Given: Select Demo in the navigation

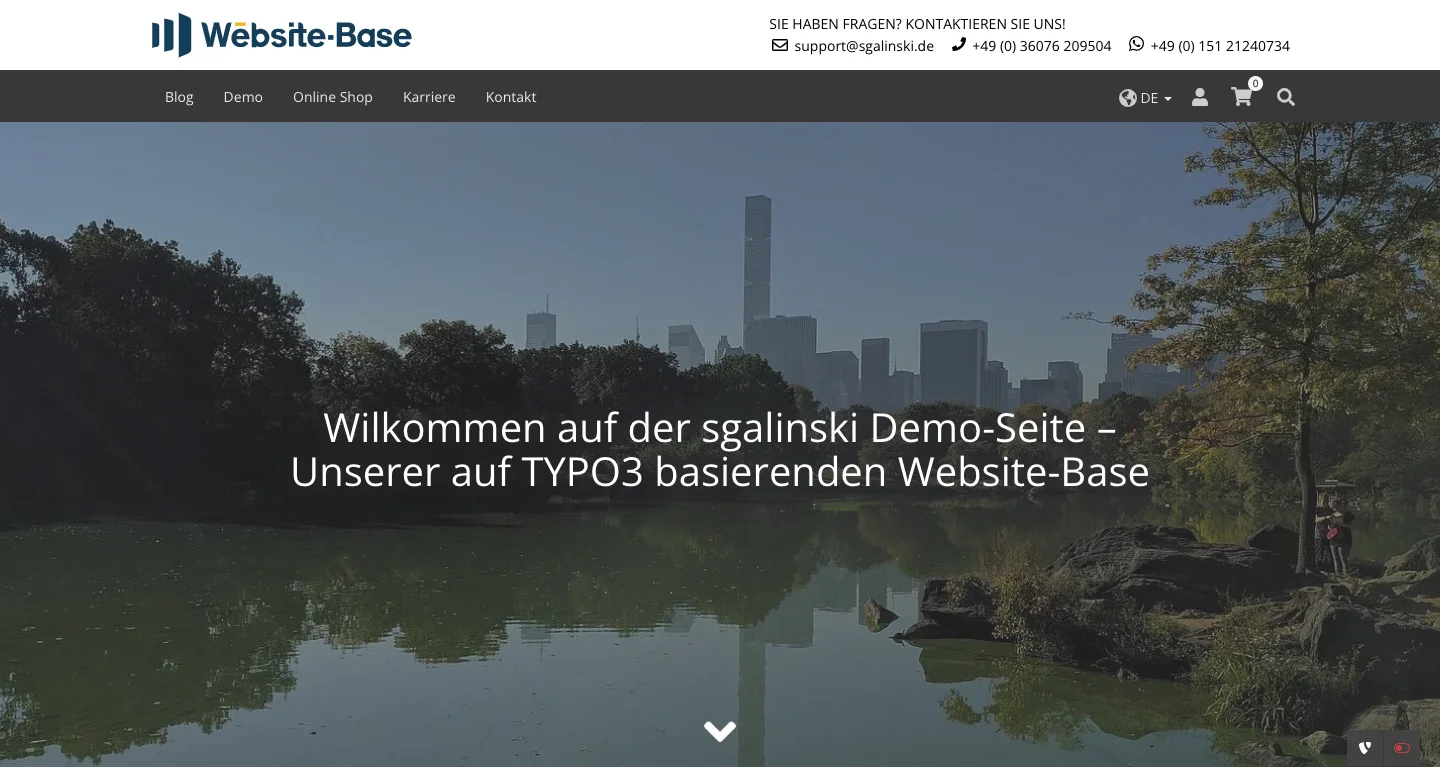Looking at the screenshot, I should pos(243,97).
